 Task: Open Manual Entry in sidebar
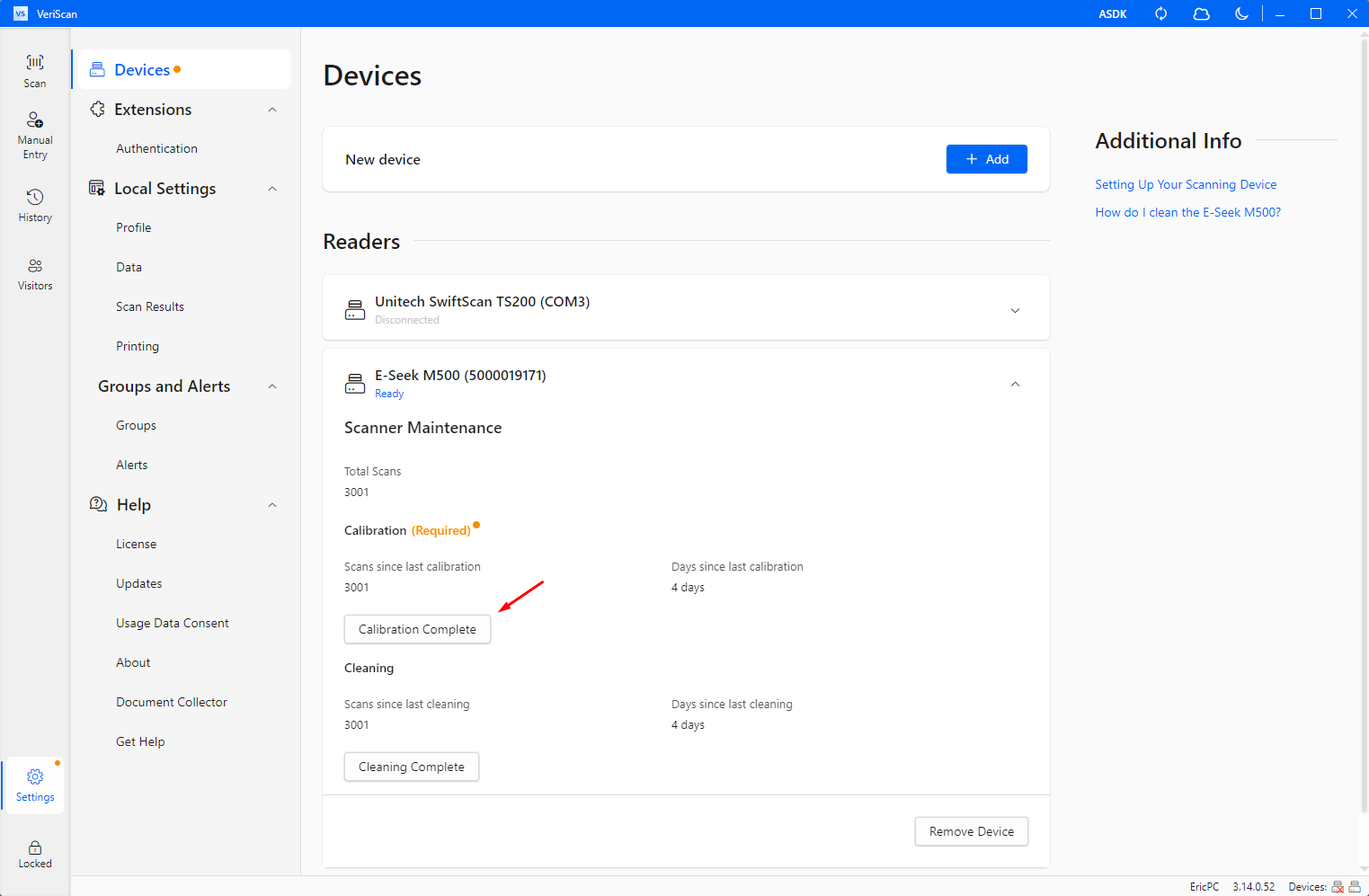35,135
